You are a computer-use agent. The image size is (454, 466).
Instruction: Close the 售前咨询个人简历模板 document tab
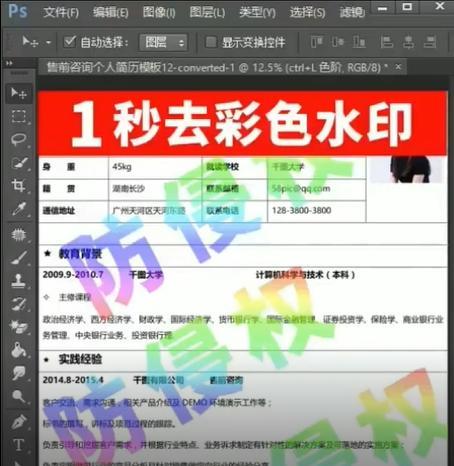click(x=398, y=67)
